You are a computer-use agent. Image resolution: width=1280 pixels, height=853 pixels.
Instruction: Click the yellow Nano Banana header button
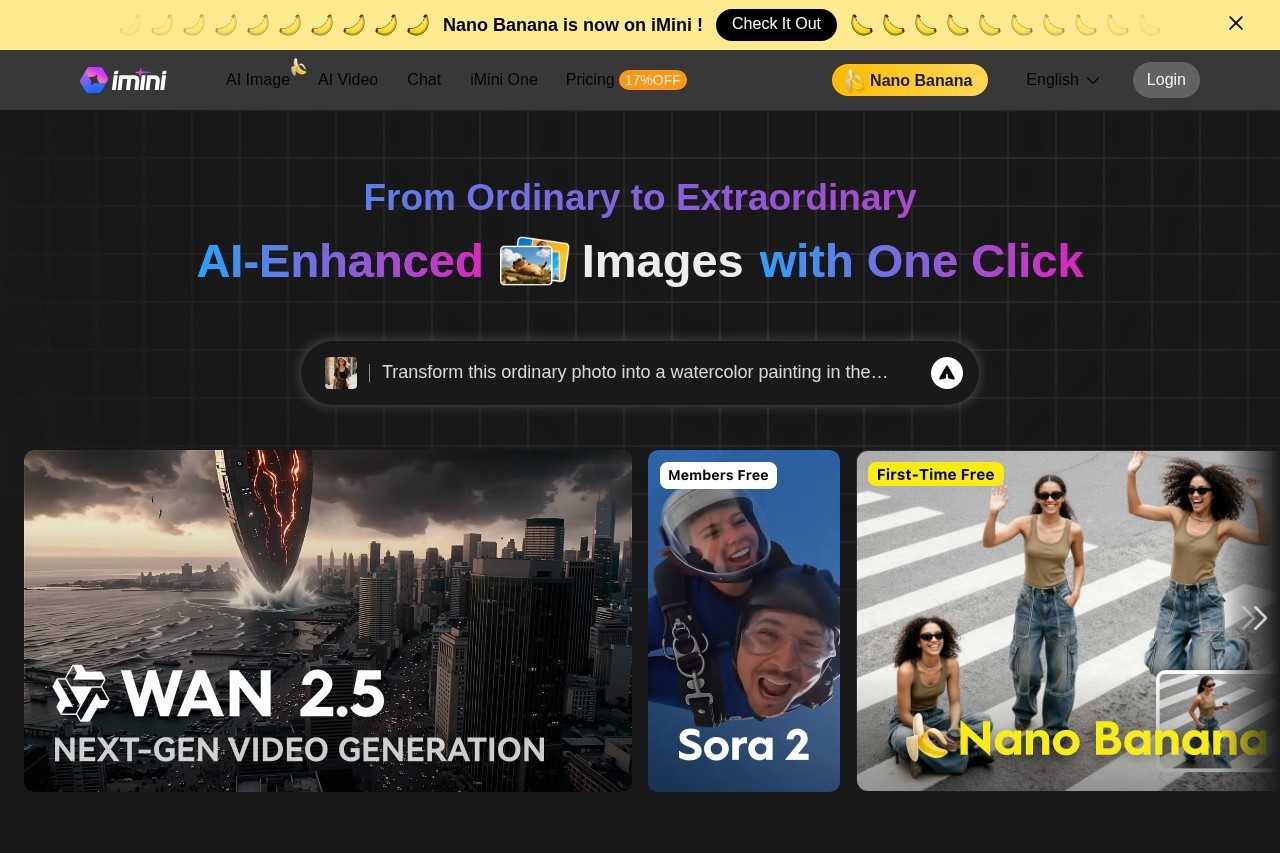coord(909,80)
